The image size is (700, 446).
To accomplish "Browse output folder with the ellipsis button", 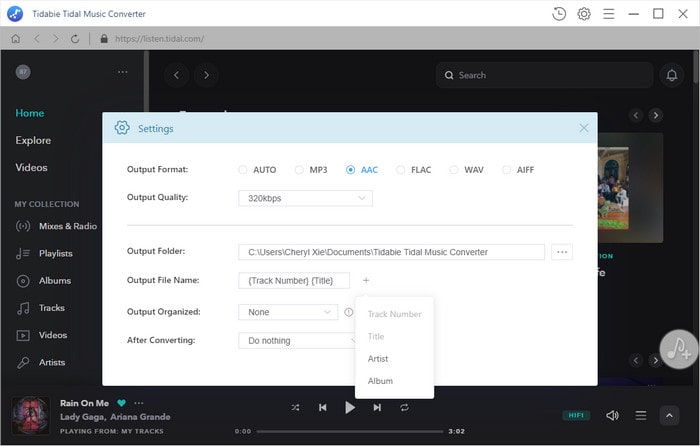I will 562,252.
